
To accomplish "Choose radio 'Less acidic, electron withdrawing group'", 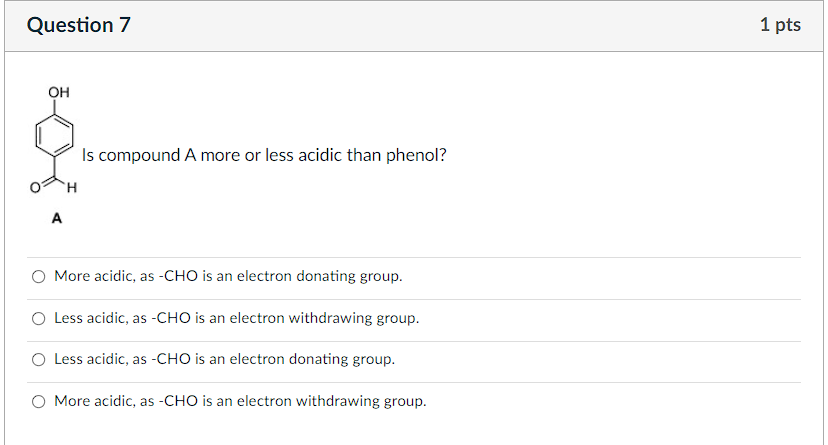I will click(39, 318).
